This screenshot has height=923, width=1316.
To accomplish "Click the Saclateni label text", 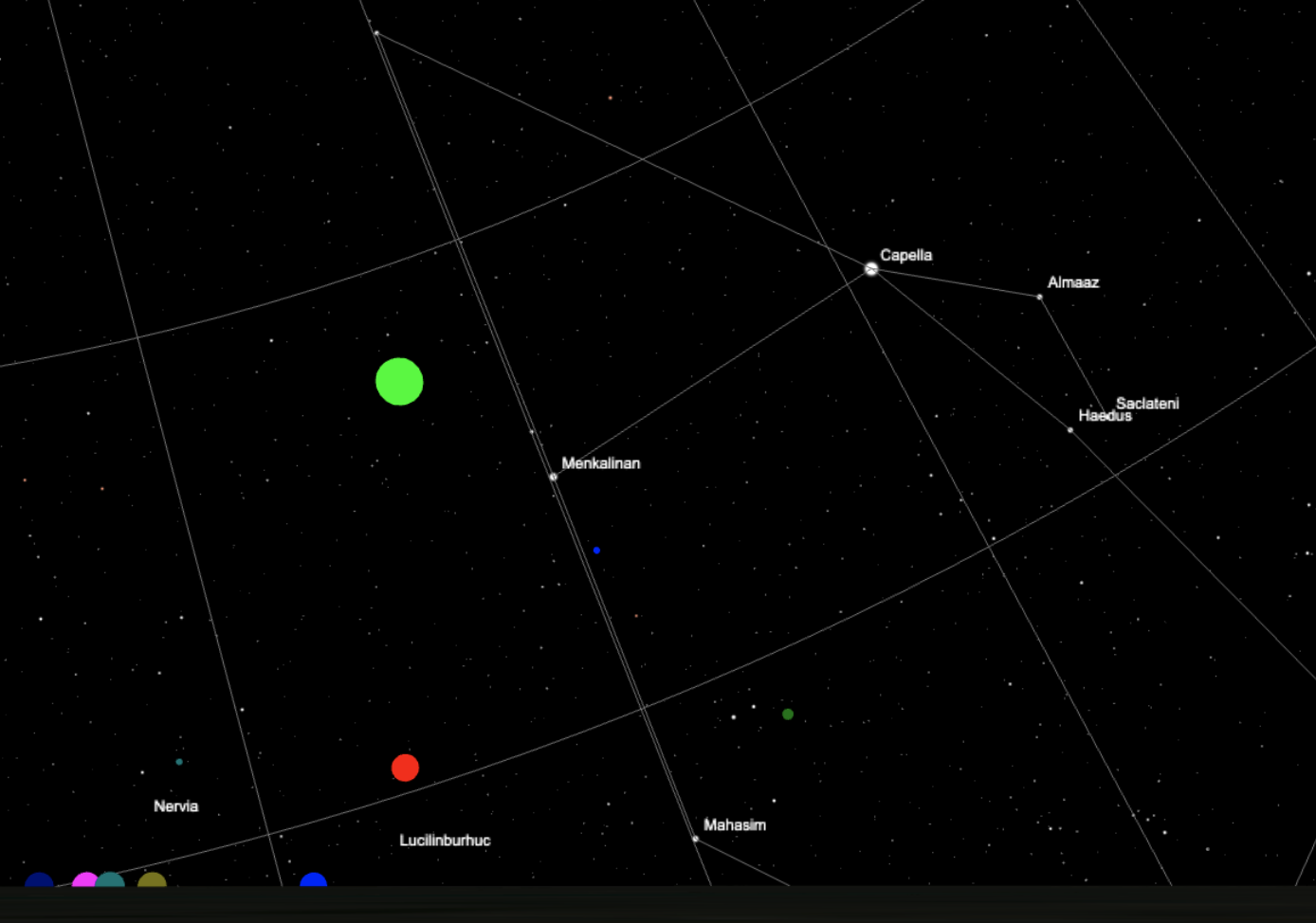I will [x=1148, y=403].
